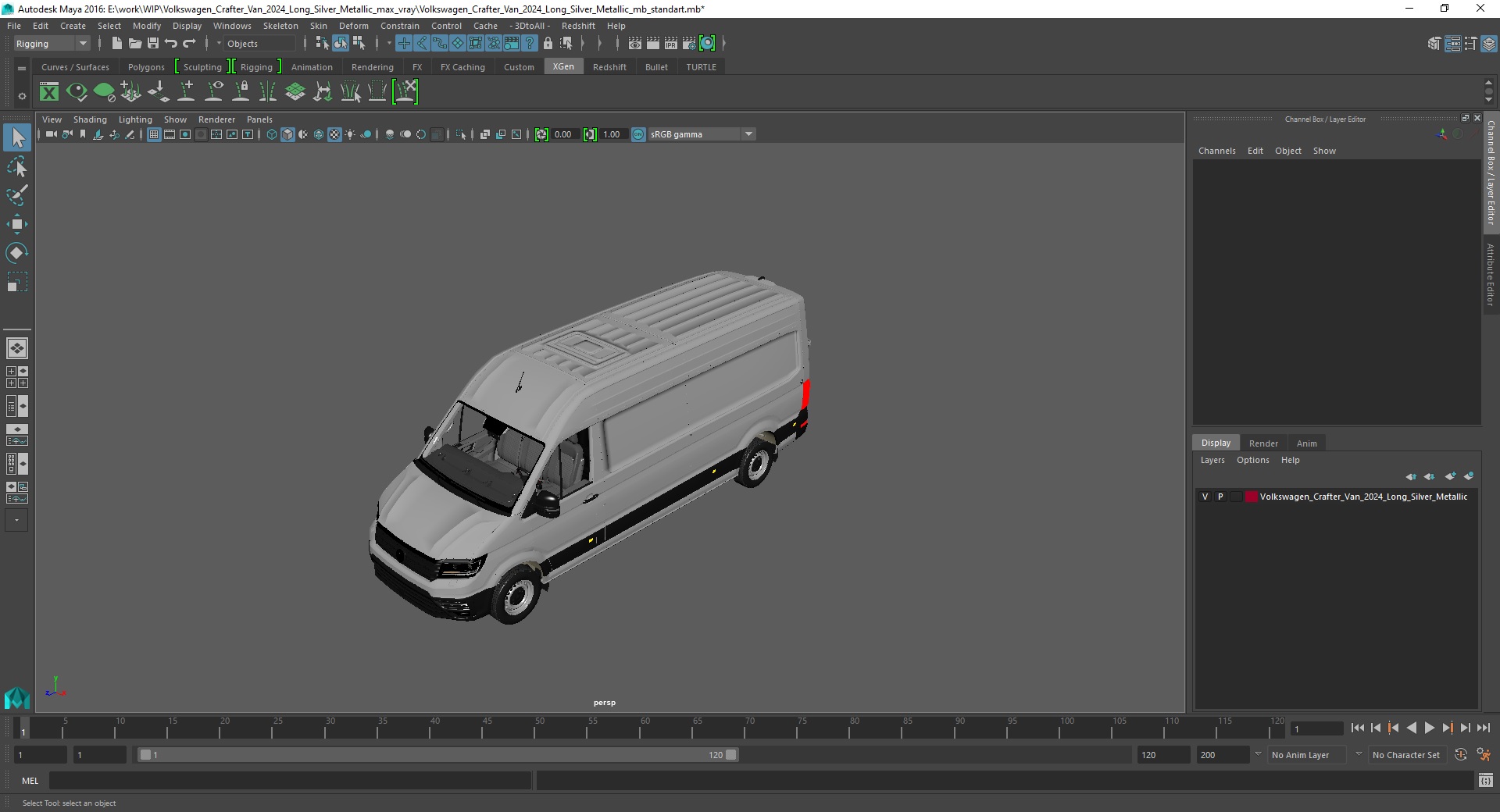1500x812 pixels.
Task: Click the IPR render icon
Action: pyautogui.click(x=671, y=44)
